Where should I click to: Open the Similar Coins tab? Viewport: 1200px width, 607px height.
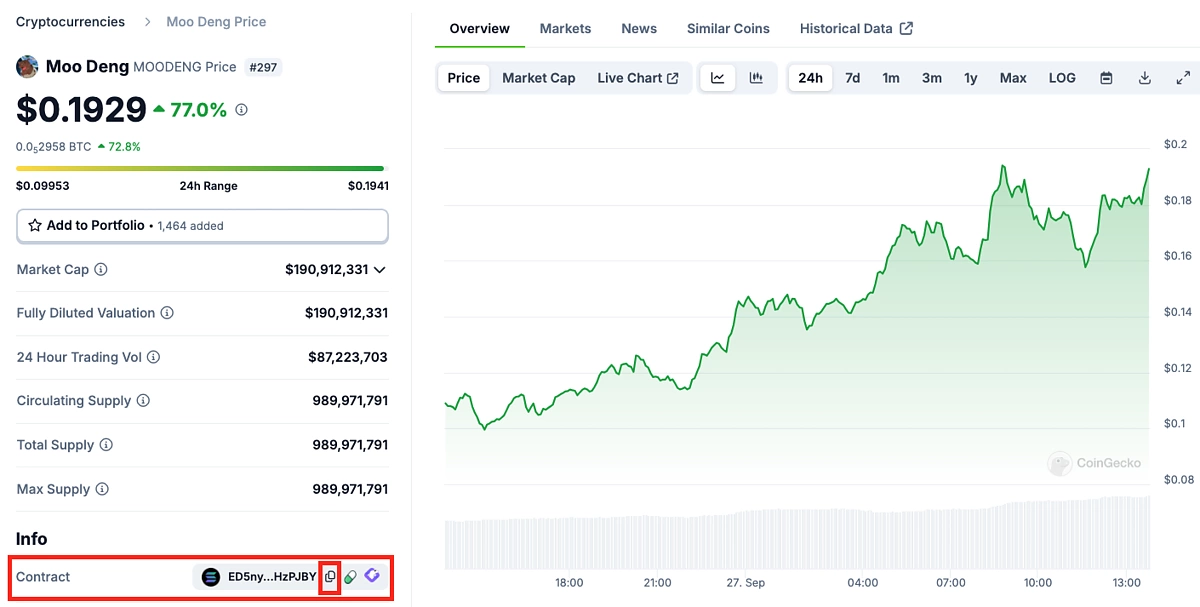(x=728, y=29)
